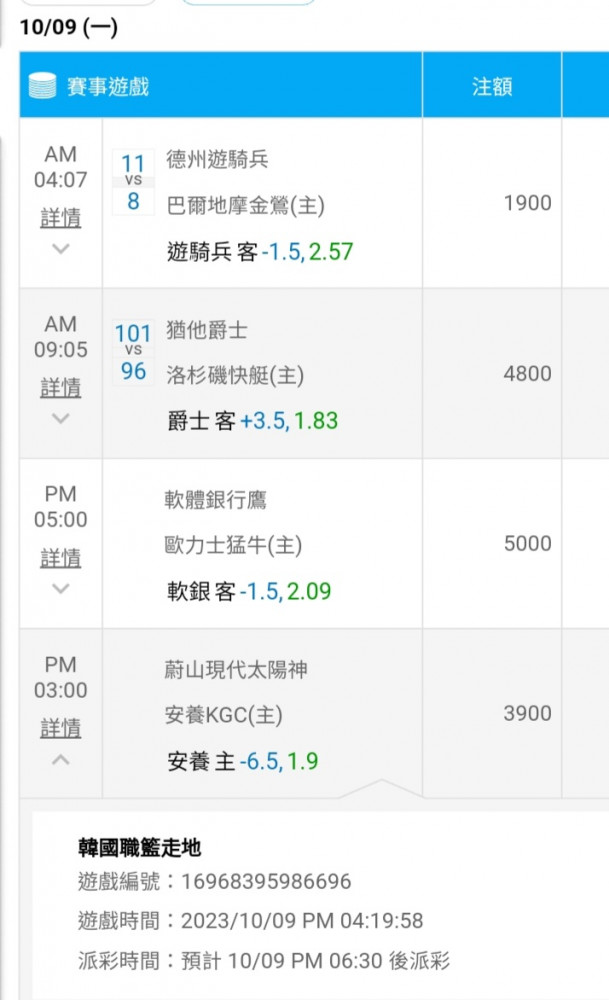The image size is (609, 1000).
Task: Expand details chevron under AM 09:05 row
Action: coord(61,418)
